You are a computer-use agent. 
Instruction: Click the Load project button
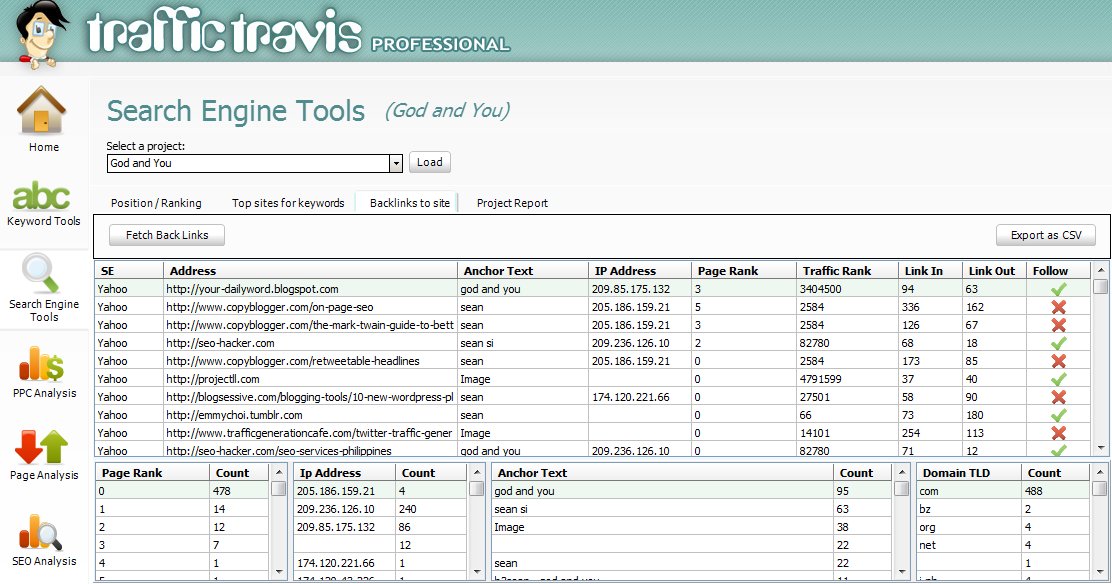pyautogui.click(x=430, y=162)
